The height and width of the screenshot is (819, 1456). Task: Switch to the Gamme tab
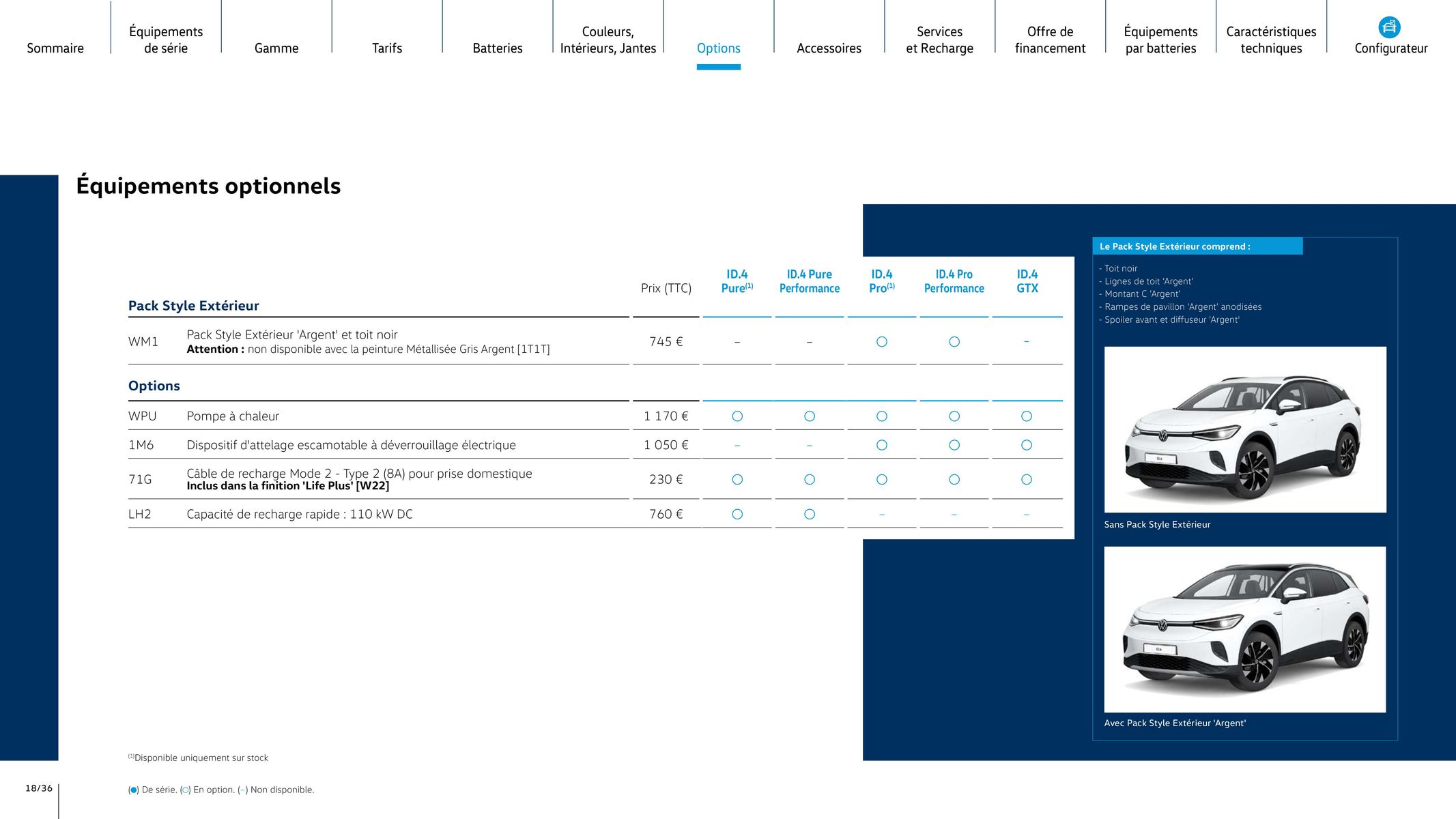pyautogui.click(x=276, y=48)
